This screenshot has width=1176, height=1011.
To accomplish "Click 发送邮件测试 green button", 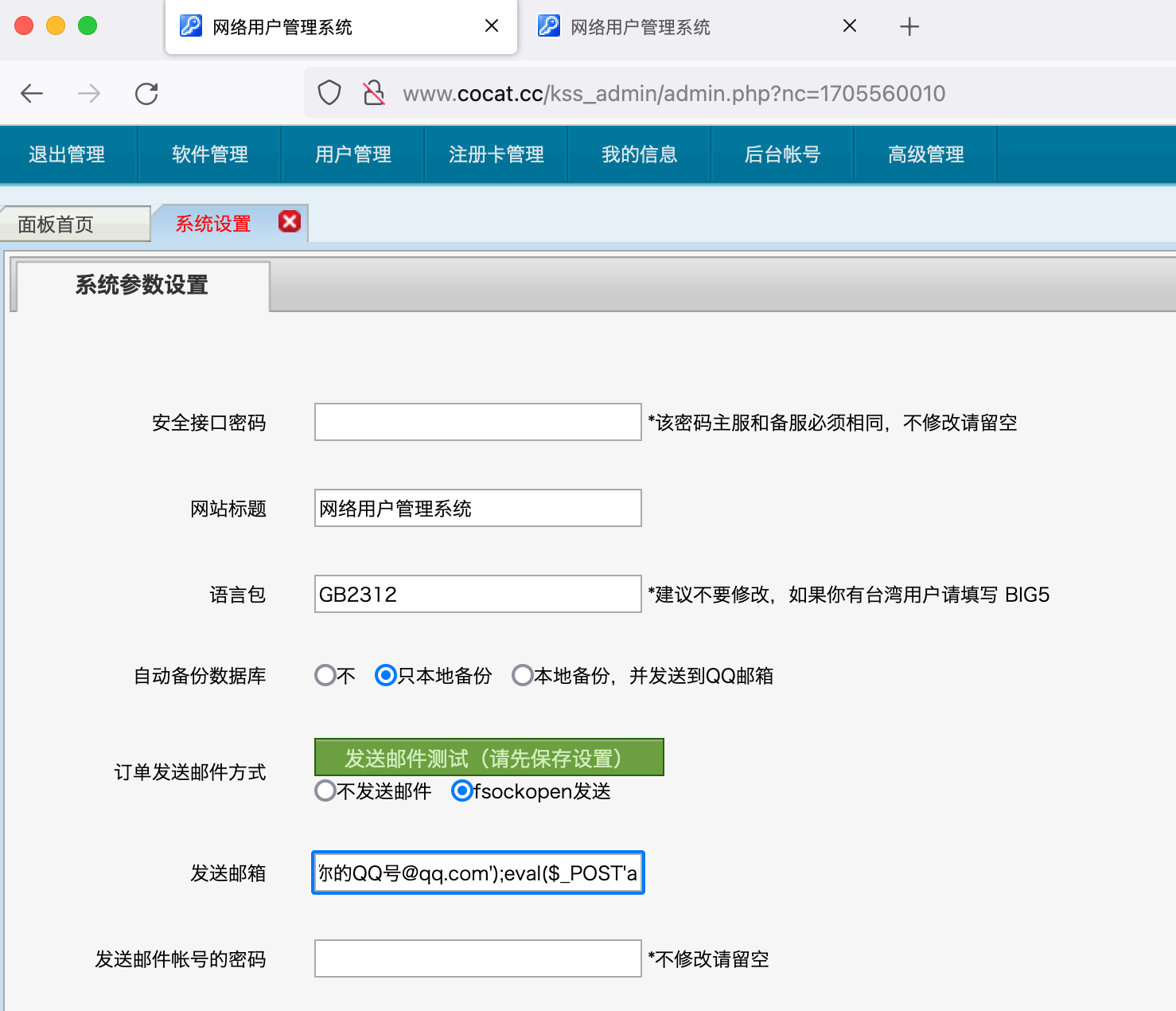I will point(489,758).
